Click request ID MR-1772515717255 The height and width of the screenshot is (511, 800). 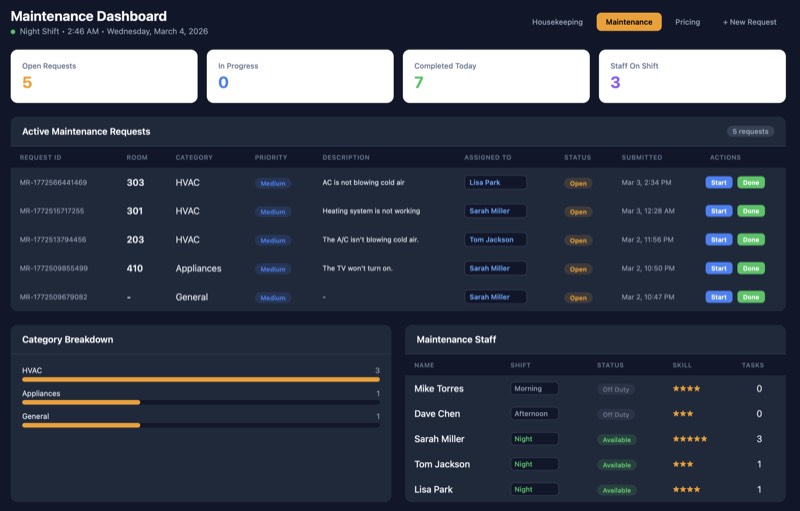click(52, 211)
